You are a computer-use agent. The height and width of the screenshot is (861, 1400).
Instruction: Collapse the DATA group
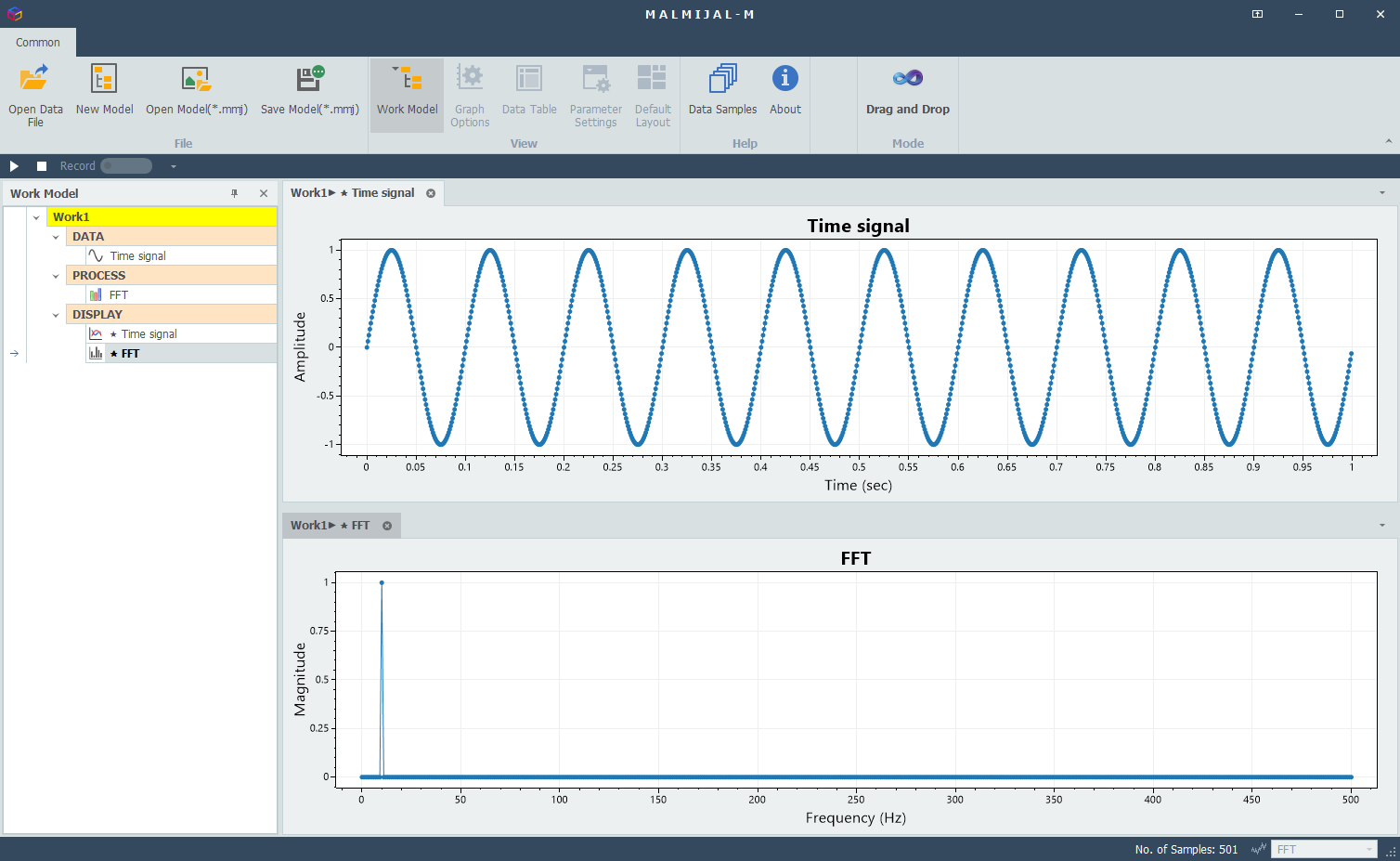[56, 237]
